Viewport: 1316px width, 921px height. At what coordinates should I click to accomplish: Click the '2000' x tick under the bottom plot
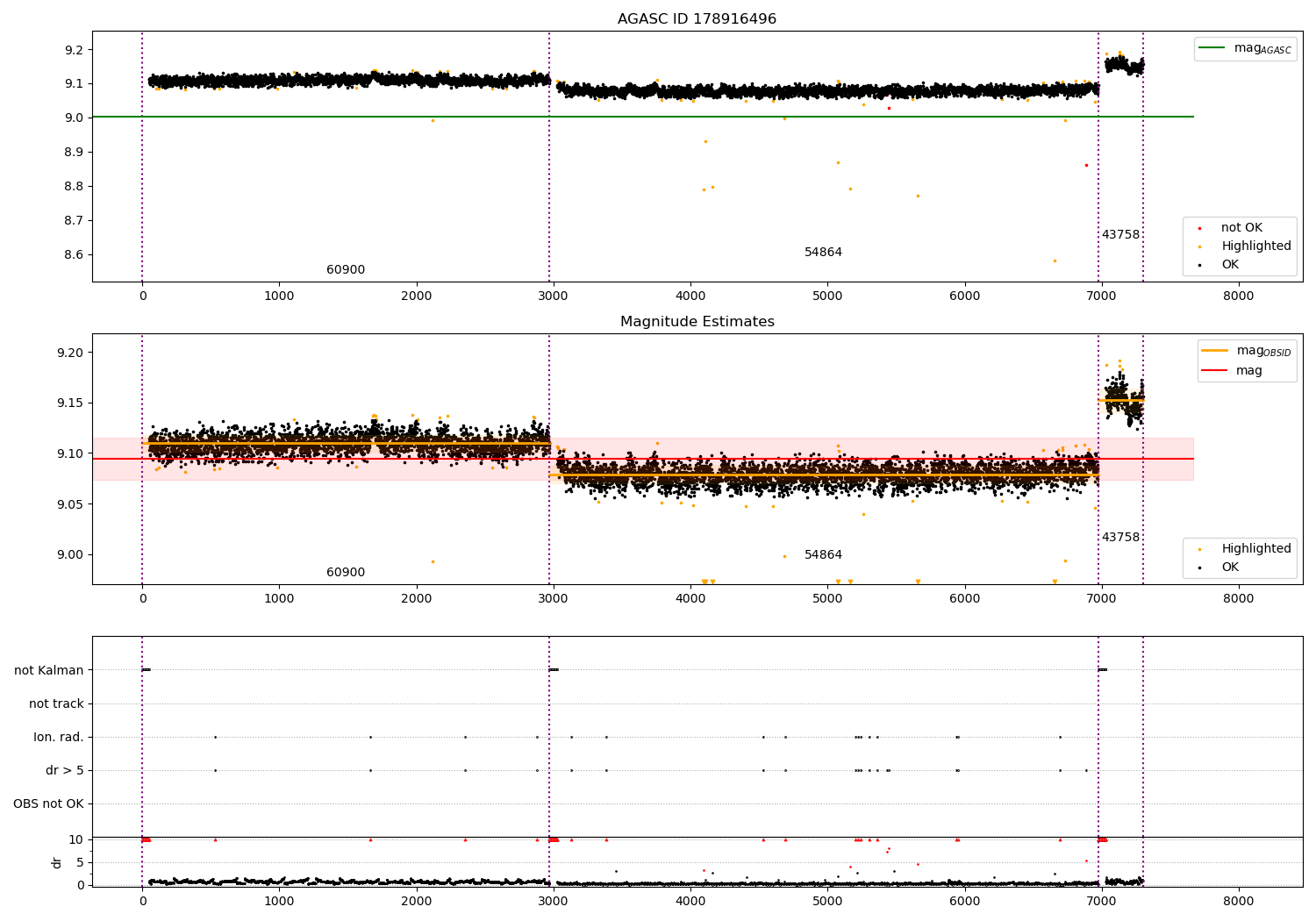[416, 902]
